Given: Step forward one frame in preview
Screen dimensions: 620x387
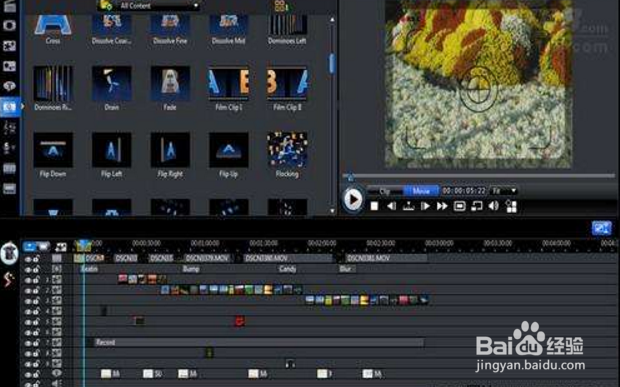Looking at the screenshot, I should [x=425, y=206].
